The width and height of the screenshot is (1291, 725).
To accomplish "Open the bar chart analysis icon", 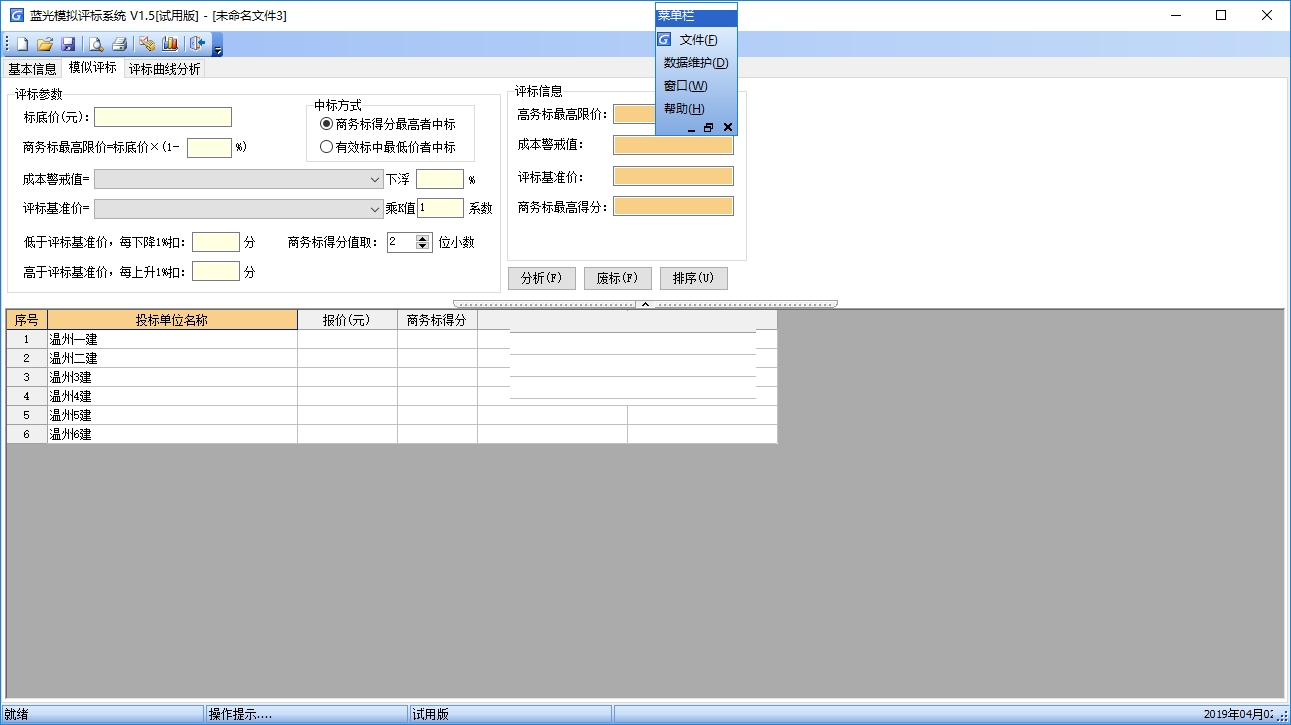I will (170, 44).
